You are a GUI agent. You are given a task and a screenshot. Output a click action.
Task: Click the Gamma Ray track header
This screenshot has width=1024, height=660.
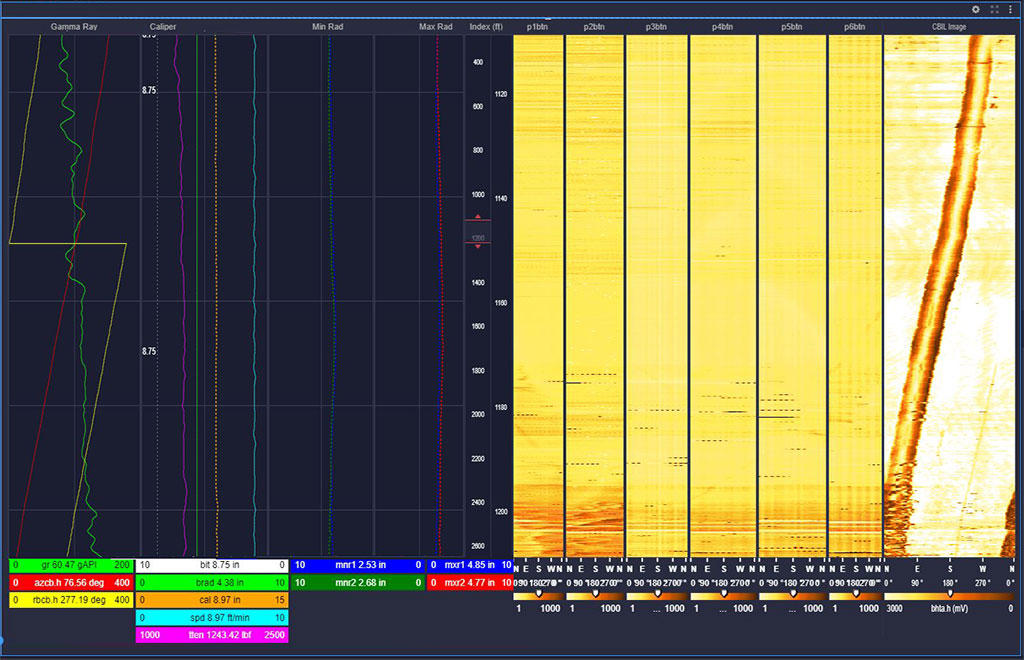pos(74,26)
